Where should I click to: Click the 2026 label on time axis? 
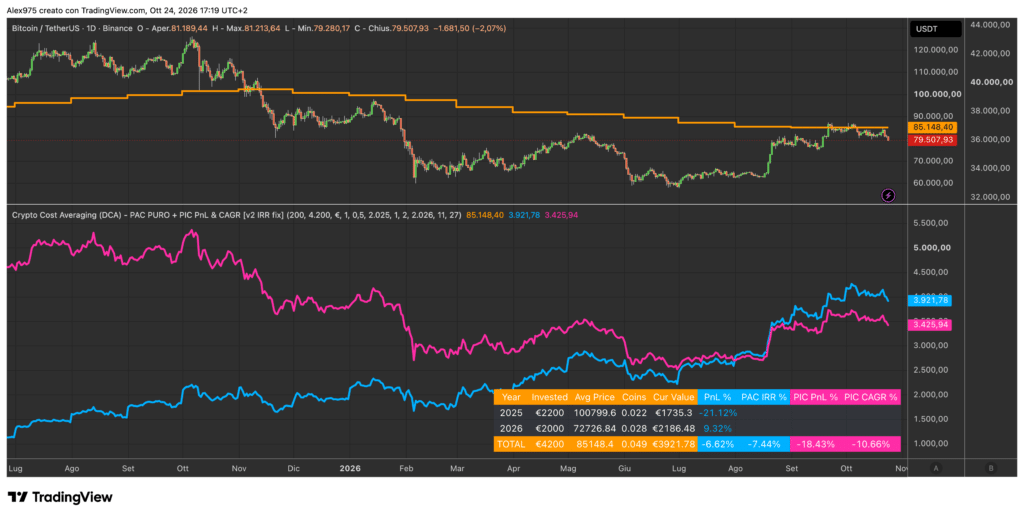351,468
